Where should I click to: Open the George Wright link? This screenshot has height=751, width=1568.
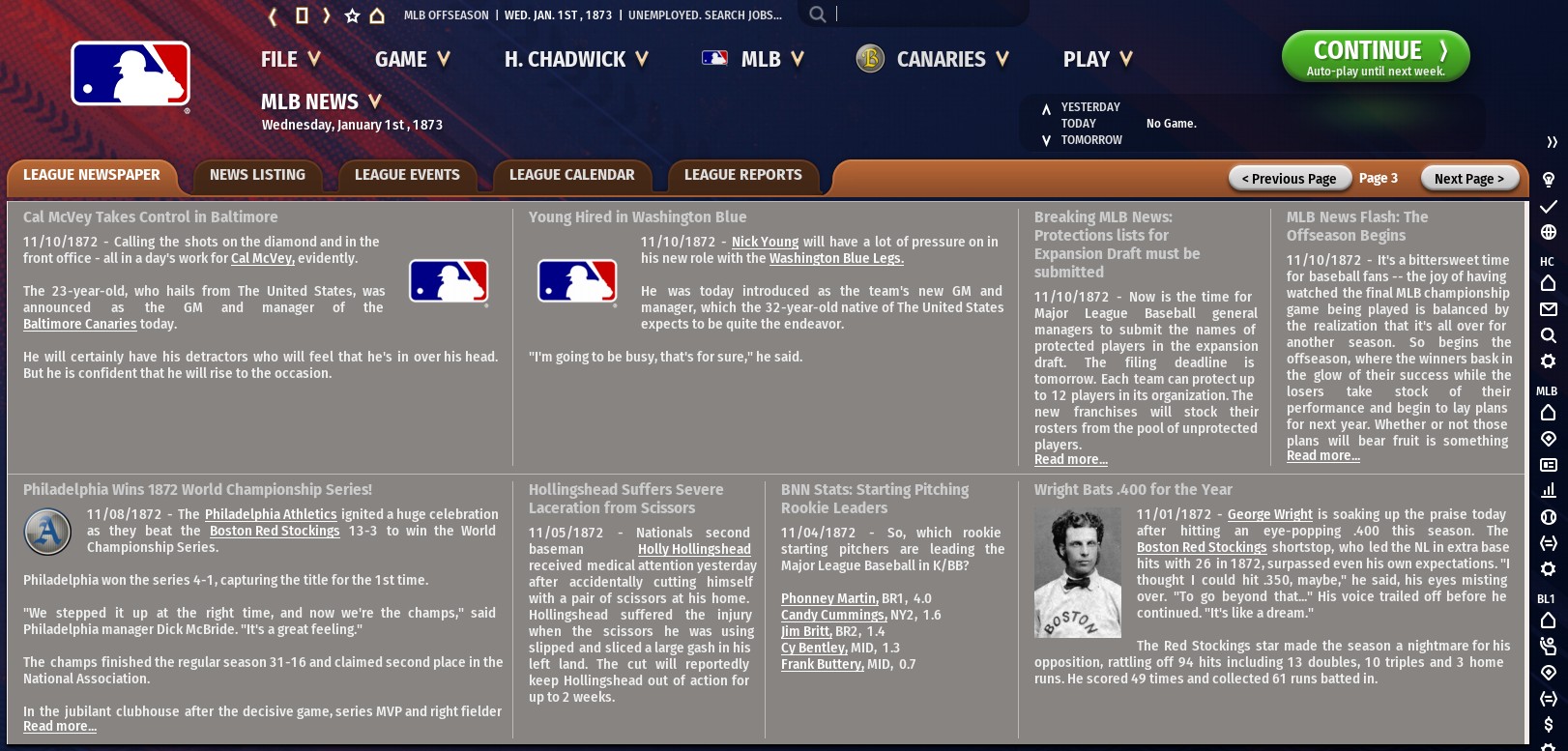pos(1270,515)
